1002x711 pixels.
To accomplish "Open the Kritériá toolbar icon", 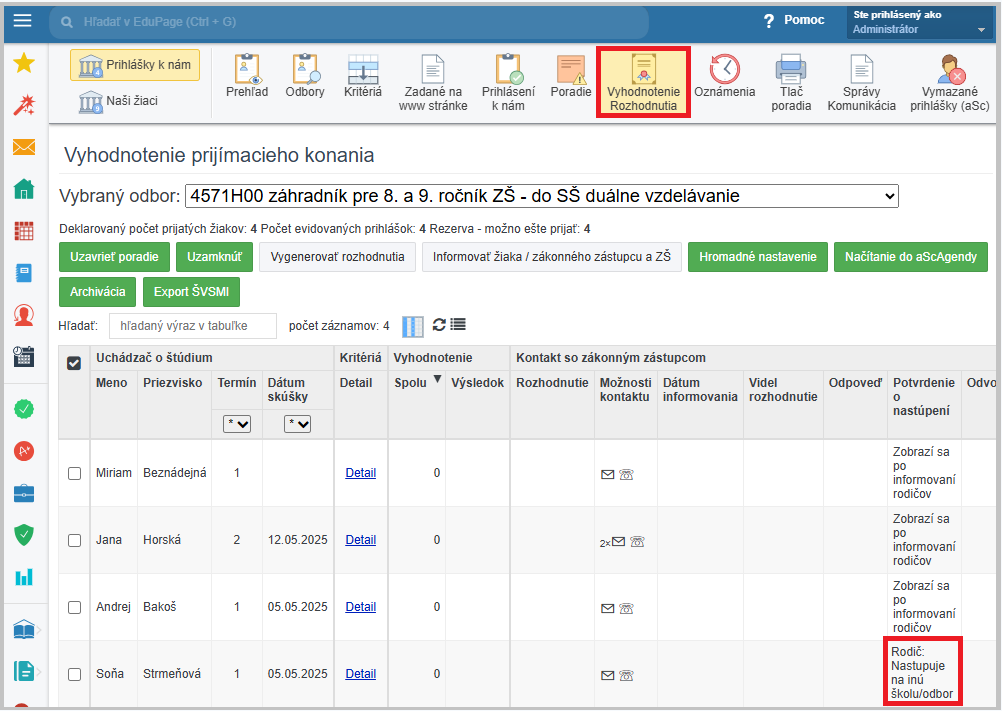I will pyautogui.click(x=362, y=76).
